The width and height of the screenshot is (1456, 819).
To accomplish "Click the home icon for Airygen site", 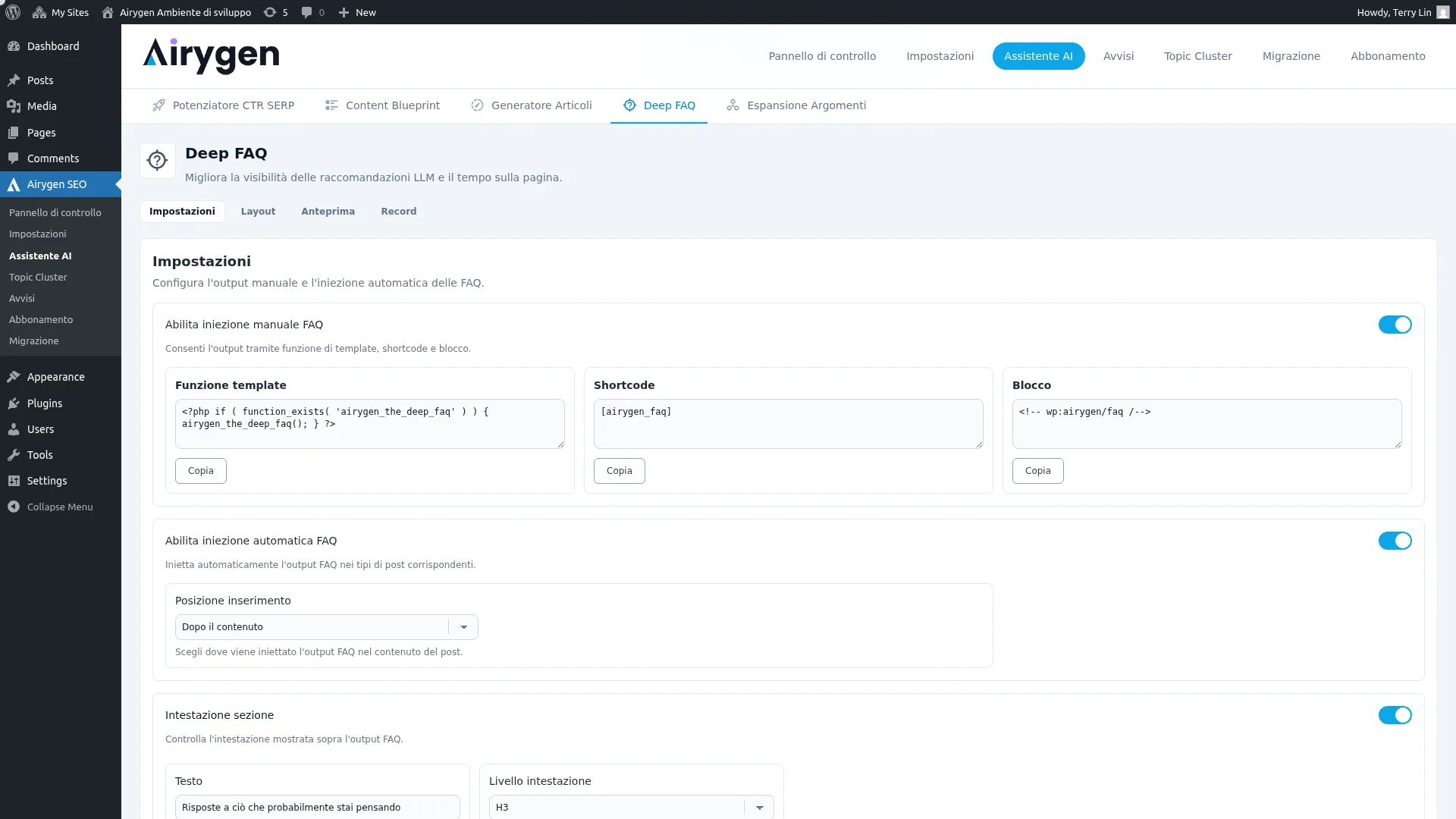I will pyautogui.click(x=108, y=12).
